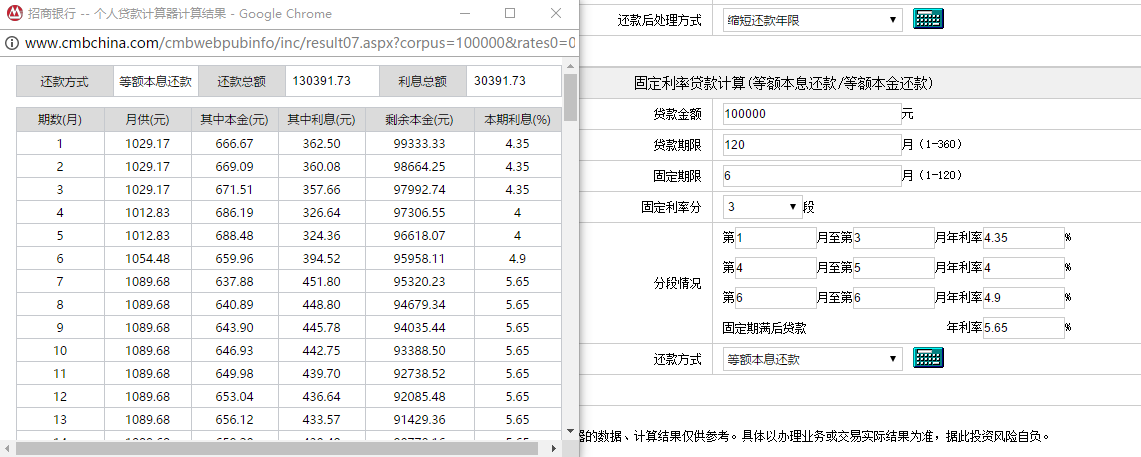This screenshot has width=1141, height=457.
Task: Click the 固定利率贷款计算 section heading
Action: (x=784, y=84)
